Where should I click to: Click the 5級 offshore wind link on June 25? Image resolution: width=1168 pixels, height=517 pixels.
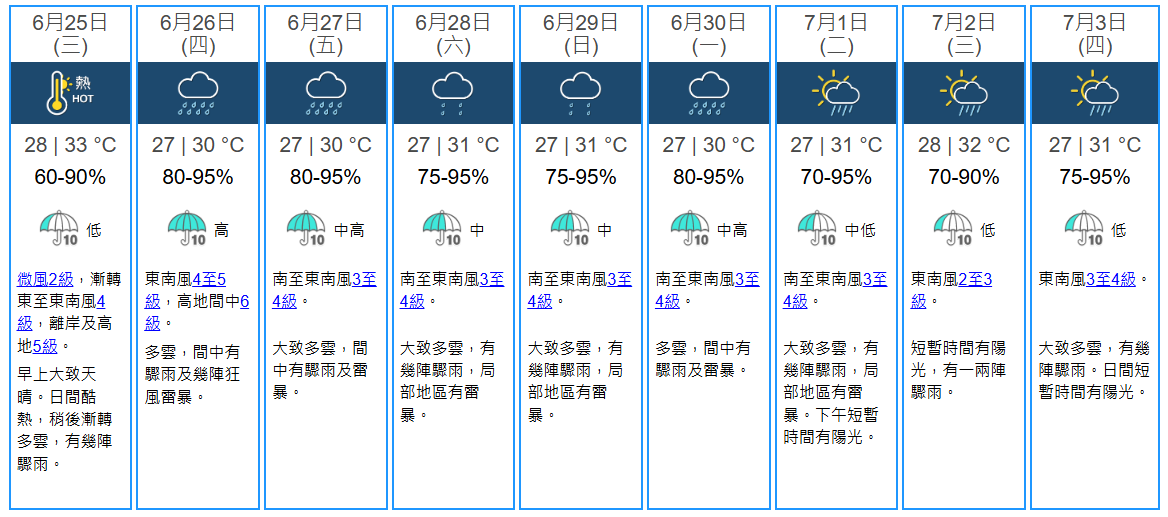(46, 345)
